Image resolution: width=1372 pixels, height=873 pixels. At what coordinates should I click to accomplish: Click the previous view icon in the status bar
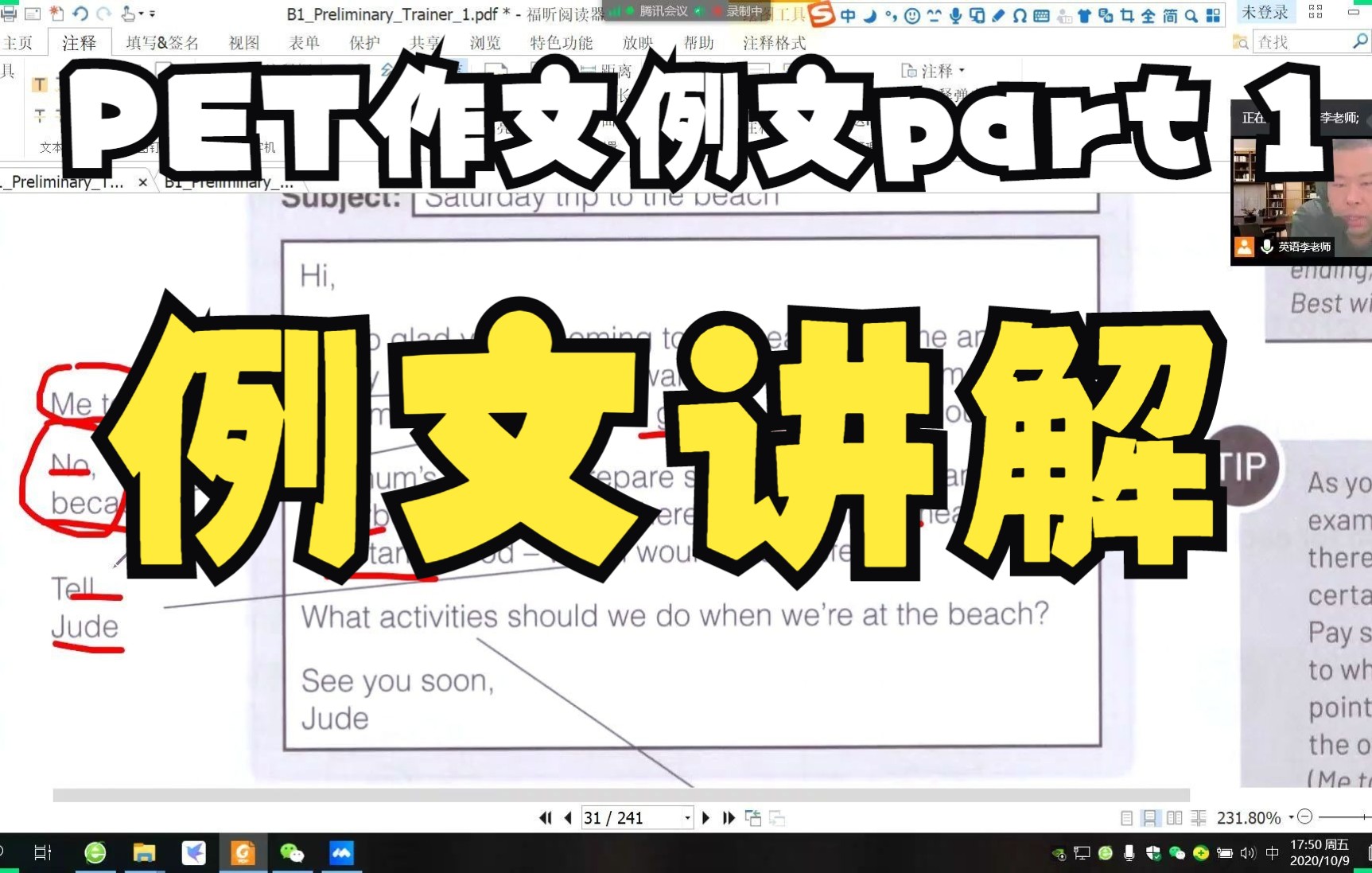[x=752, y=817]
